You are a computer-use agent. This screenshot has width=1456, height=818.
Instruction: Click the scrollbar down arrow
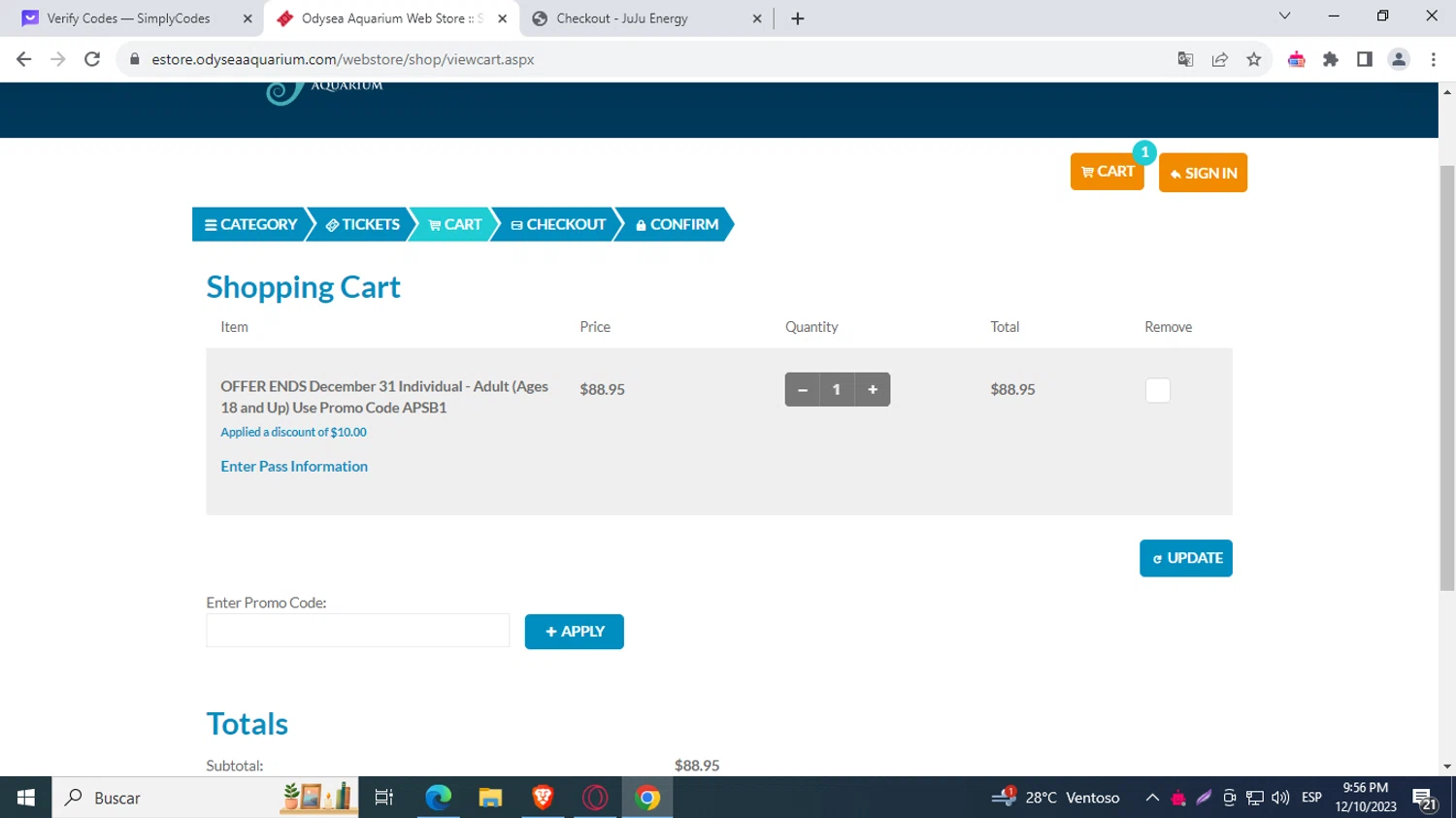click(x=1447, y=767)
